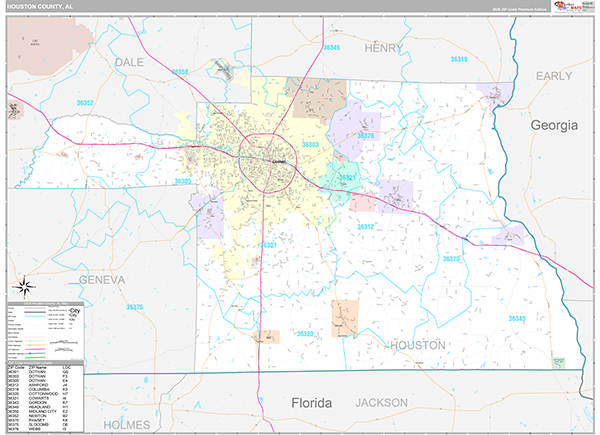Viewport: 600px width, 435px height.
Task: Select the 36301 DOTHAN row in the index
Action: 45,372
